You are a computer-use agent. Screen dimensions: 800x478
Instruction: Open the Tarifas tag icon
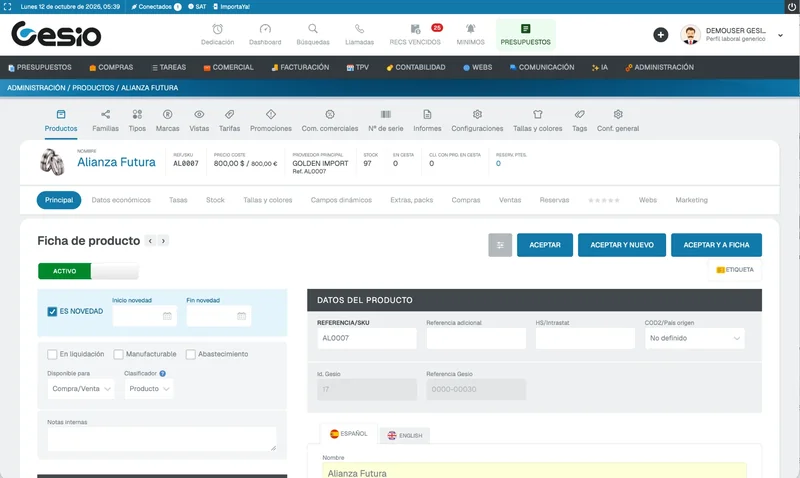pos(230,114)
